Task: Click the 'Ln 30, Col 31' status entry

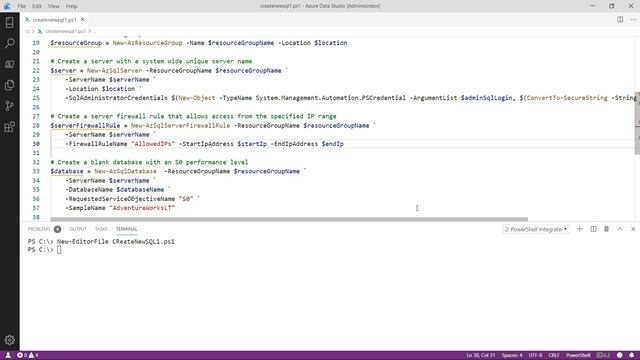Action: tap(480, 355)
